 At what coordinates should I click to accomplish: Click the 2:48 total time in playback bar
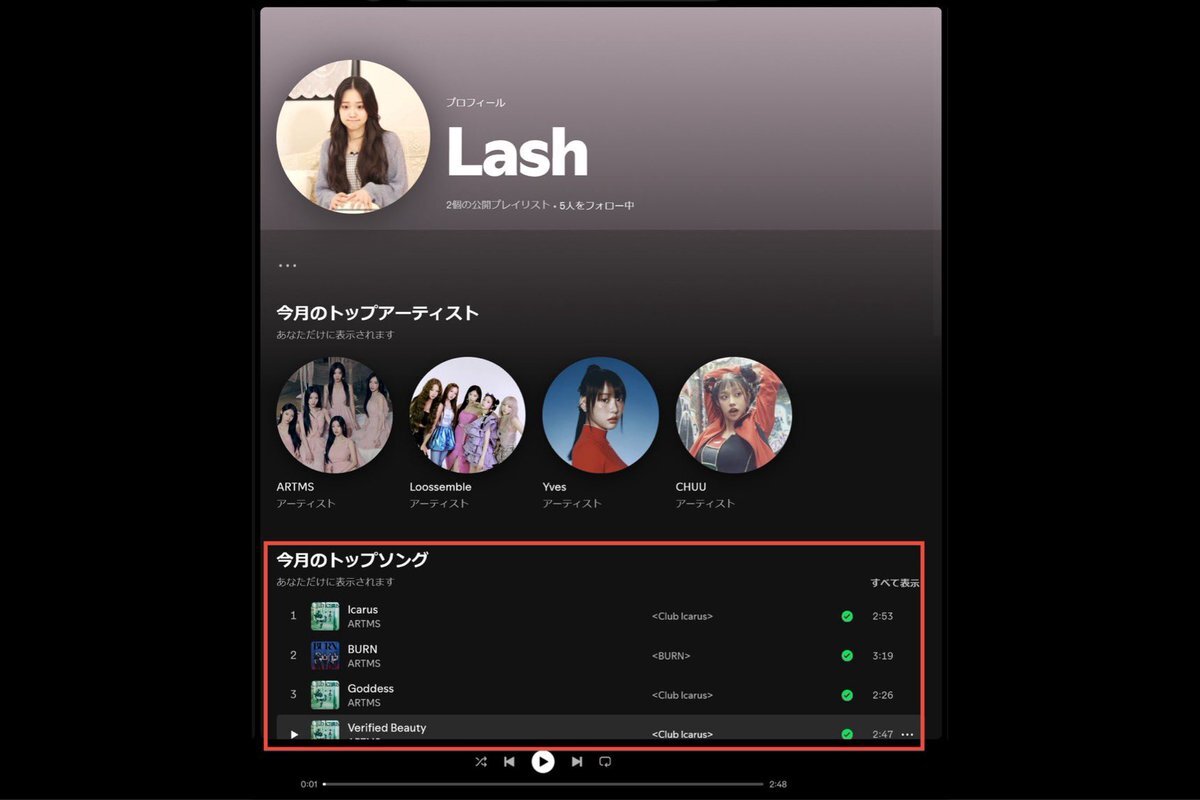tap(778, 784)
